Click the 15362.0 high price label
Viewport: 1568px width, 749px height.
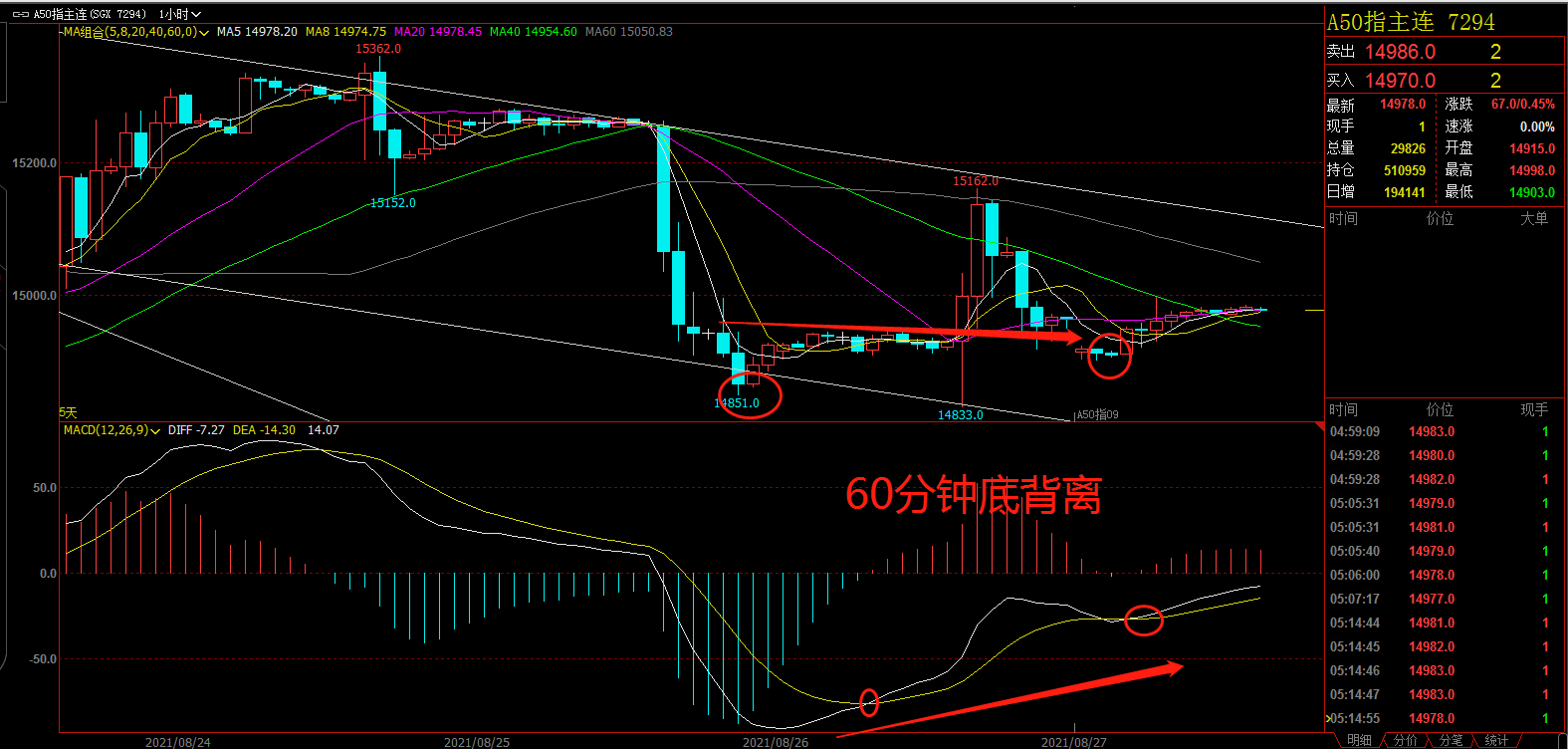pos(378,49)
